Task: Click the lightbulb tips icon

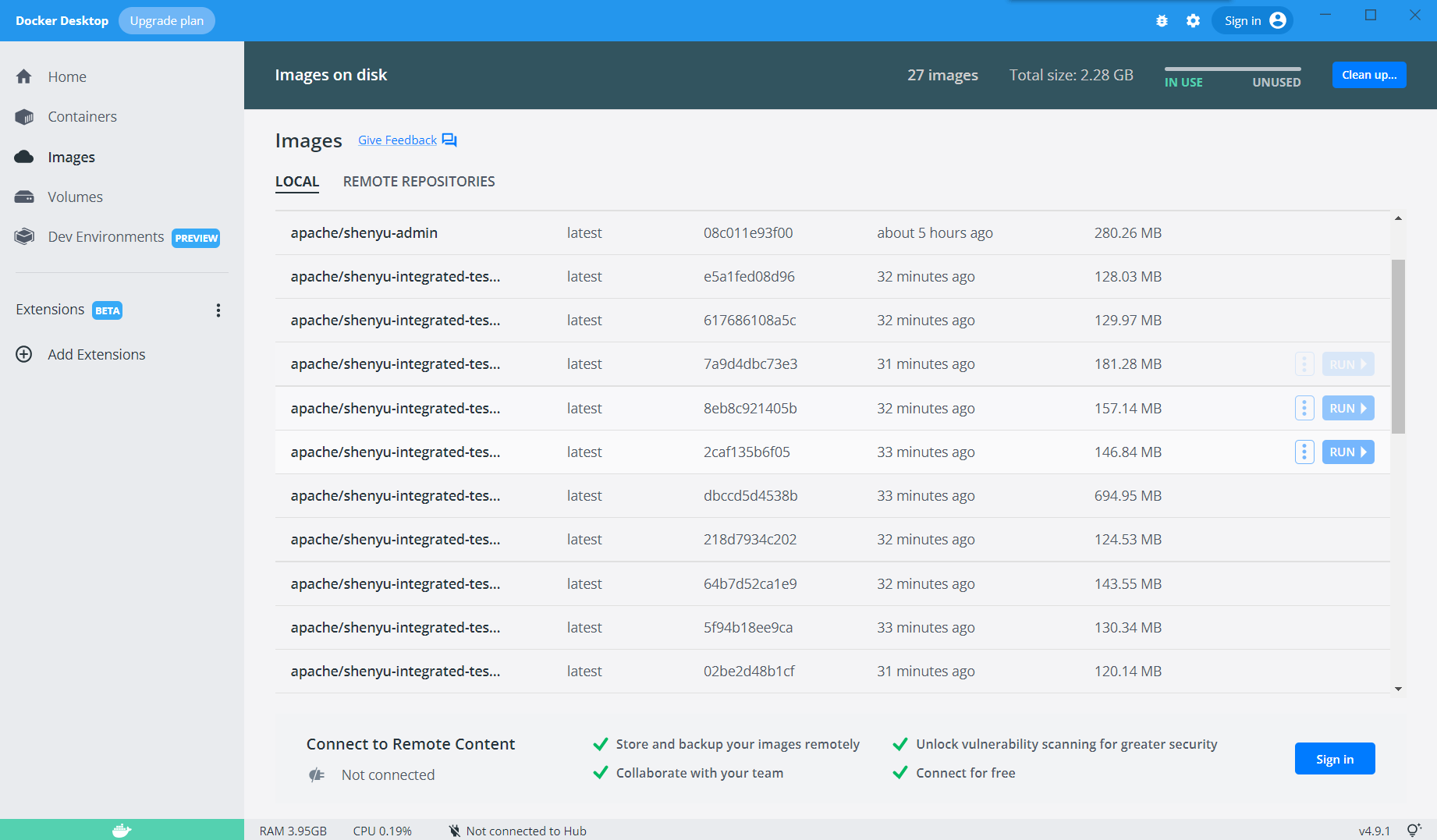Action: (x=1414, y=831)
